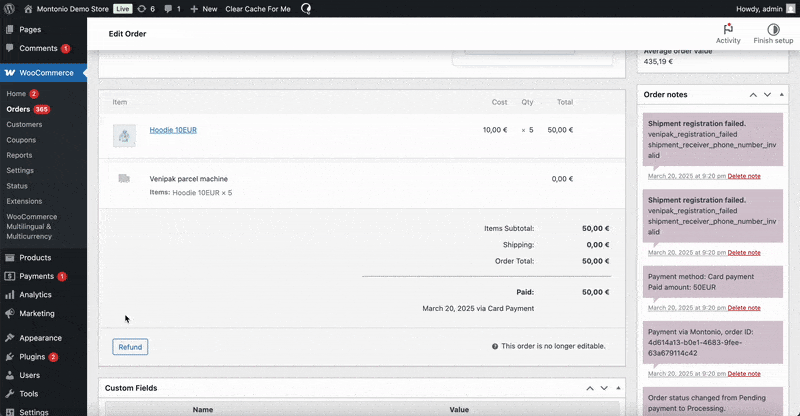
Task: Click the Live status badge
Action: tap(122, 9)
